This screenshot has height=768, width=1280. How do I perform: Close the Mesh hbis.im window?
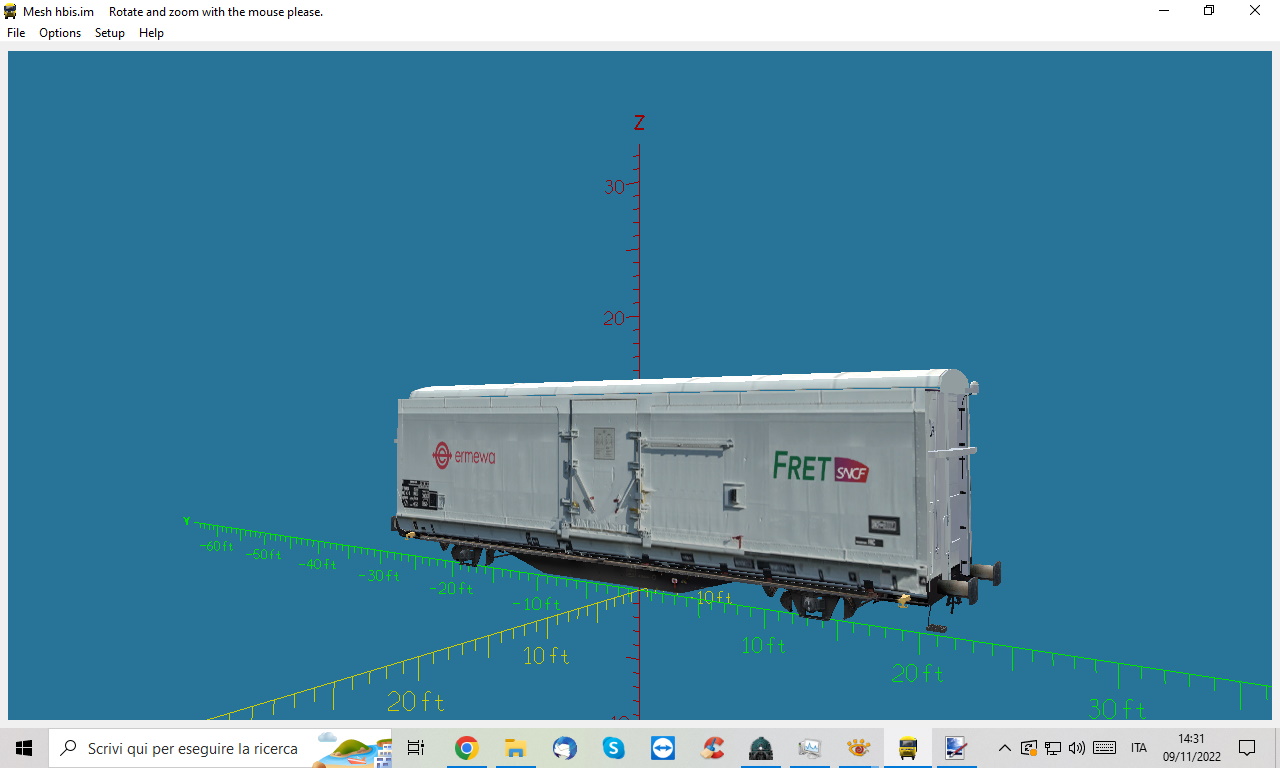click(x=1255, y=11)
